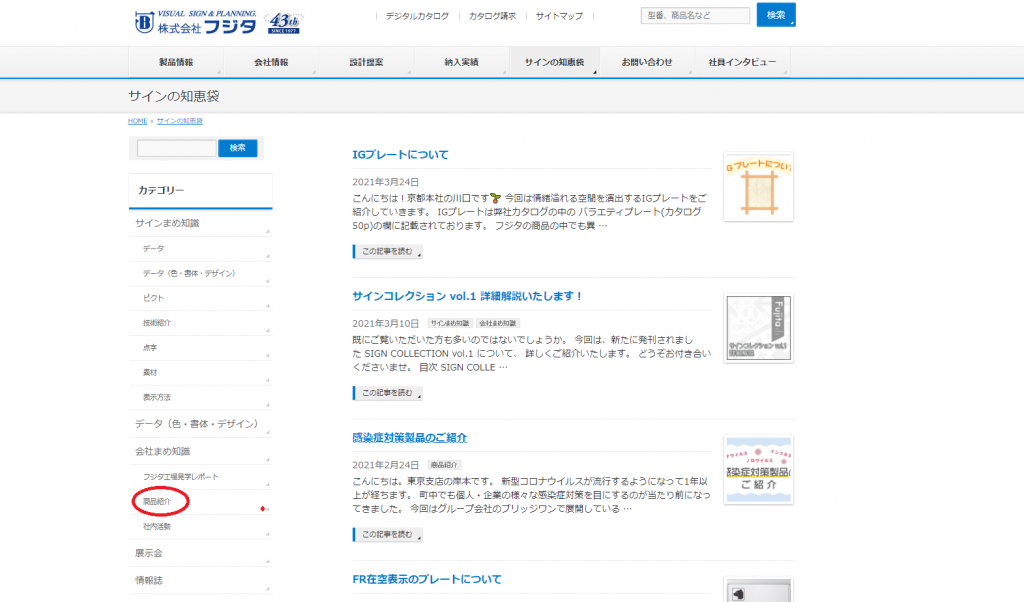Click the 商品紹介 tag beside 2021年2月24日
The image size is (1024, 602).
(x=444, y=465)
